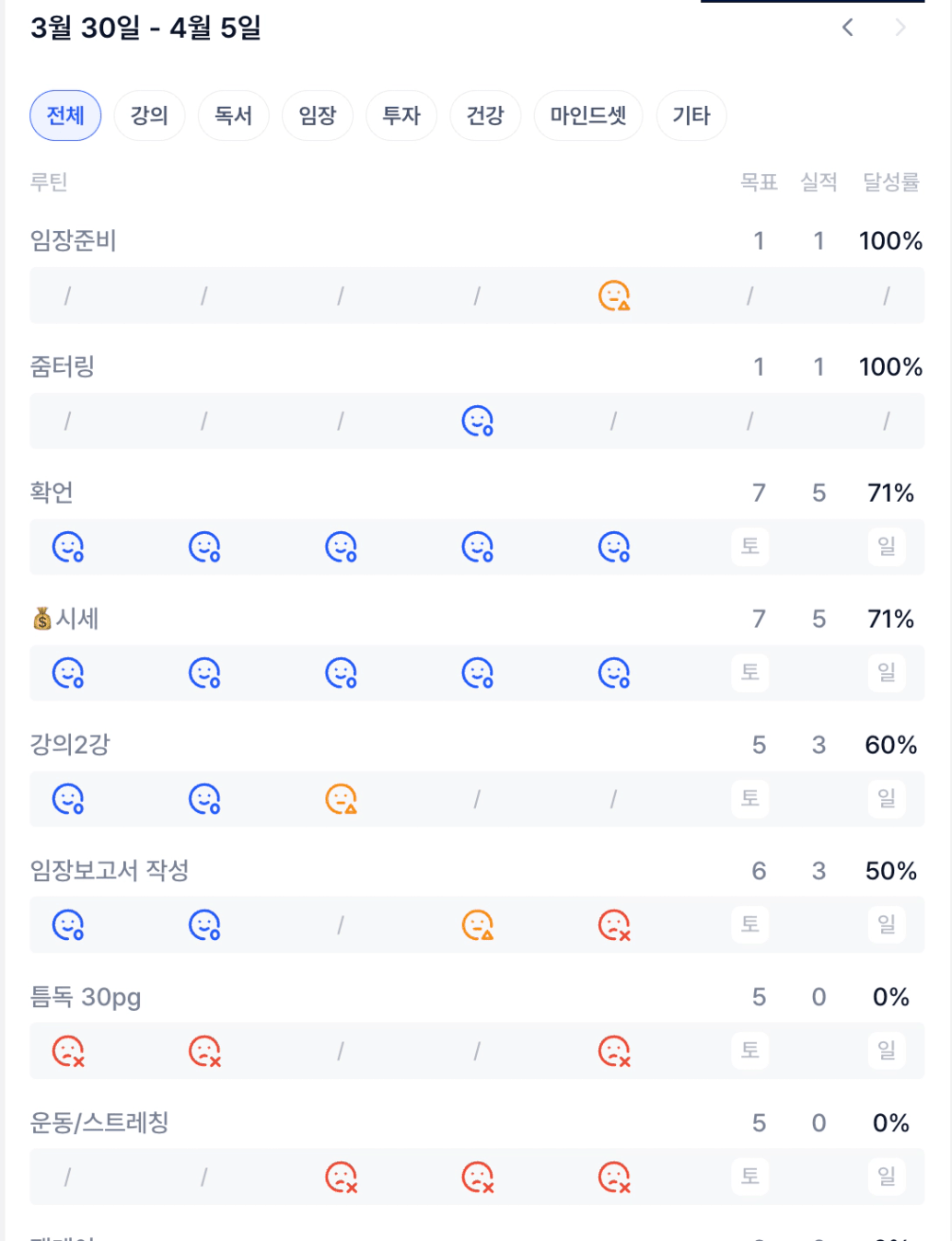Go to the previous week with left chevron

click(x=848, y=28)
